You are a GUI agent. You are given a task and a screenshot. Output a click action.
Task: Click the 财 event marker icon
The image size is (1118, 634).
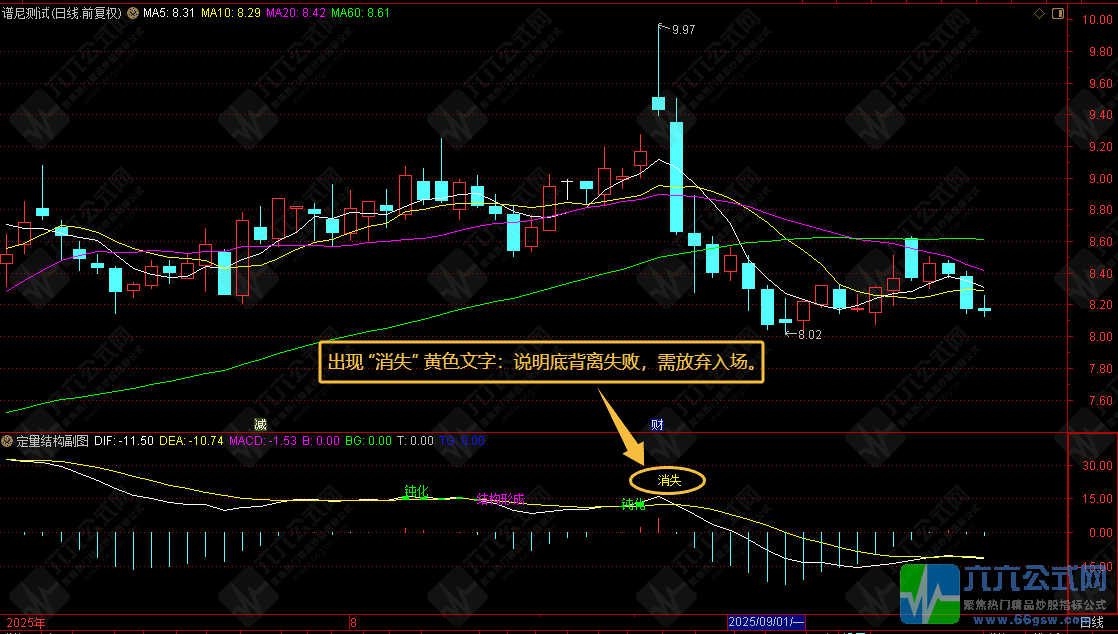point(657,424)
